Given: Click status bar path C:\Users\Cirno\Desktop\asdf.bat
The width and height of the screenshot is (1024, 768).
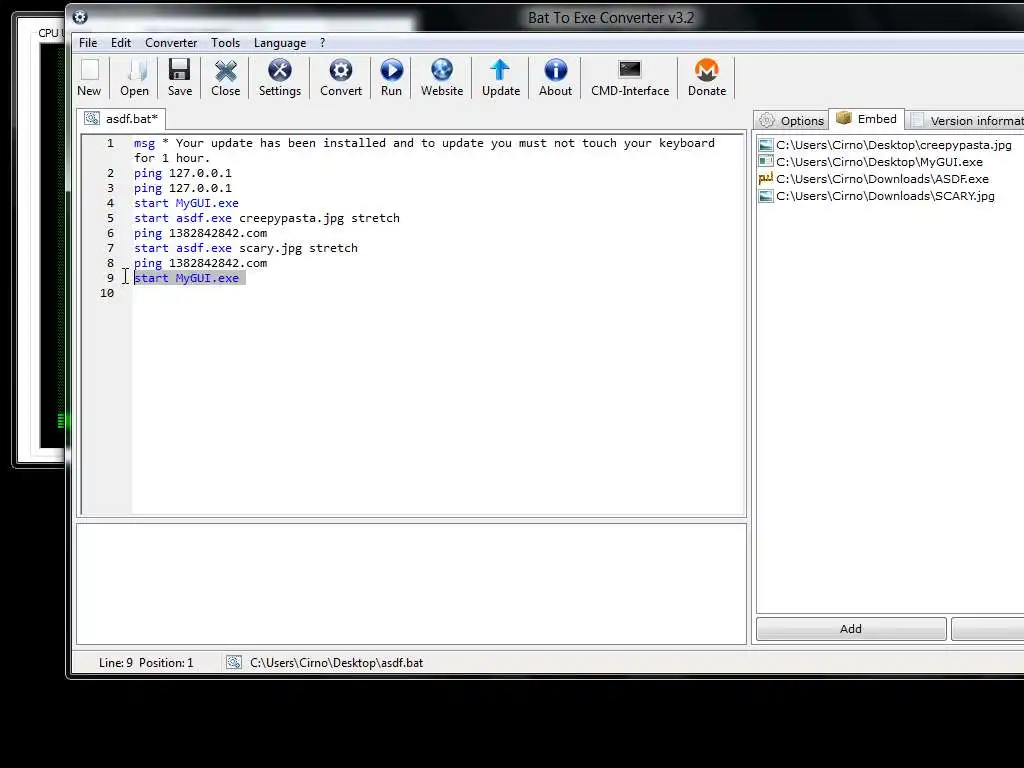Looking at the screenshot, I should pos(336,662).
